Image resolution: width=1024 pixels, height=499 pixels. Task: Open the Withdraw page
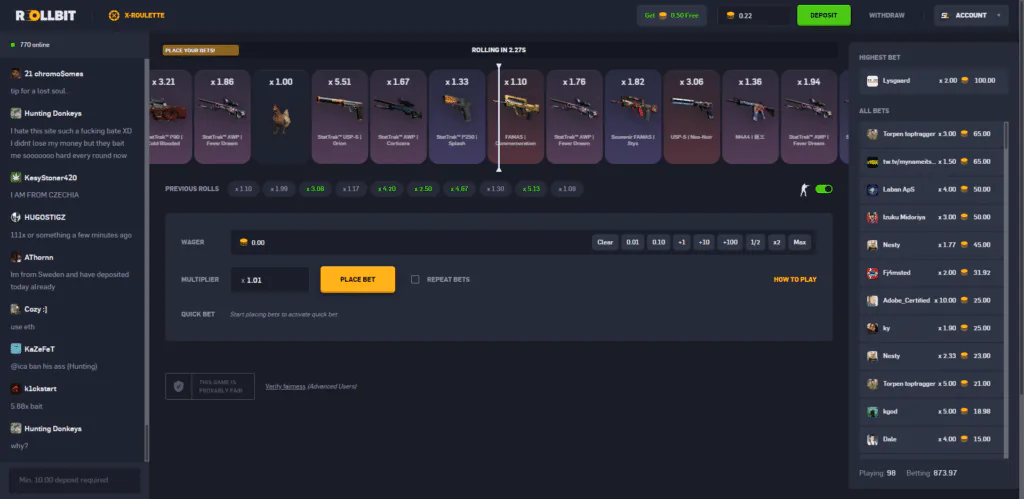pos(886,15)
